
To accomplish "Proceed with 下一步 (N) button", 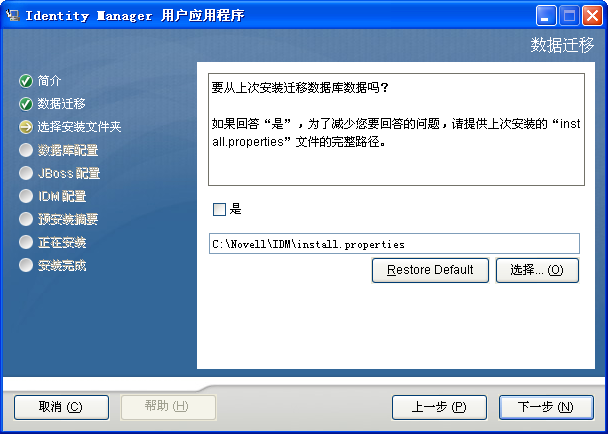I will pyautogui.click(x=546, y=407).
